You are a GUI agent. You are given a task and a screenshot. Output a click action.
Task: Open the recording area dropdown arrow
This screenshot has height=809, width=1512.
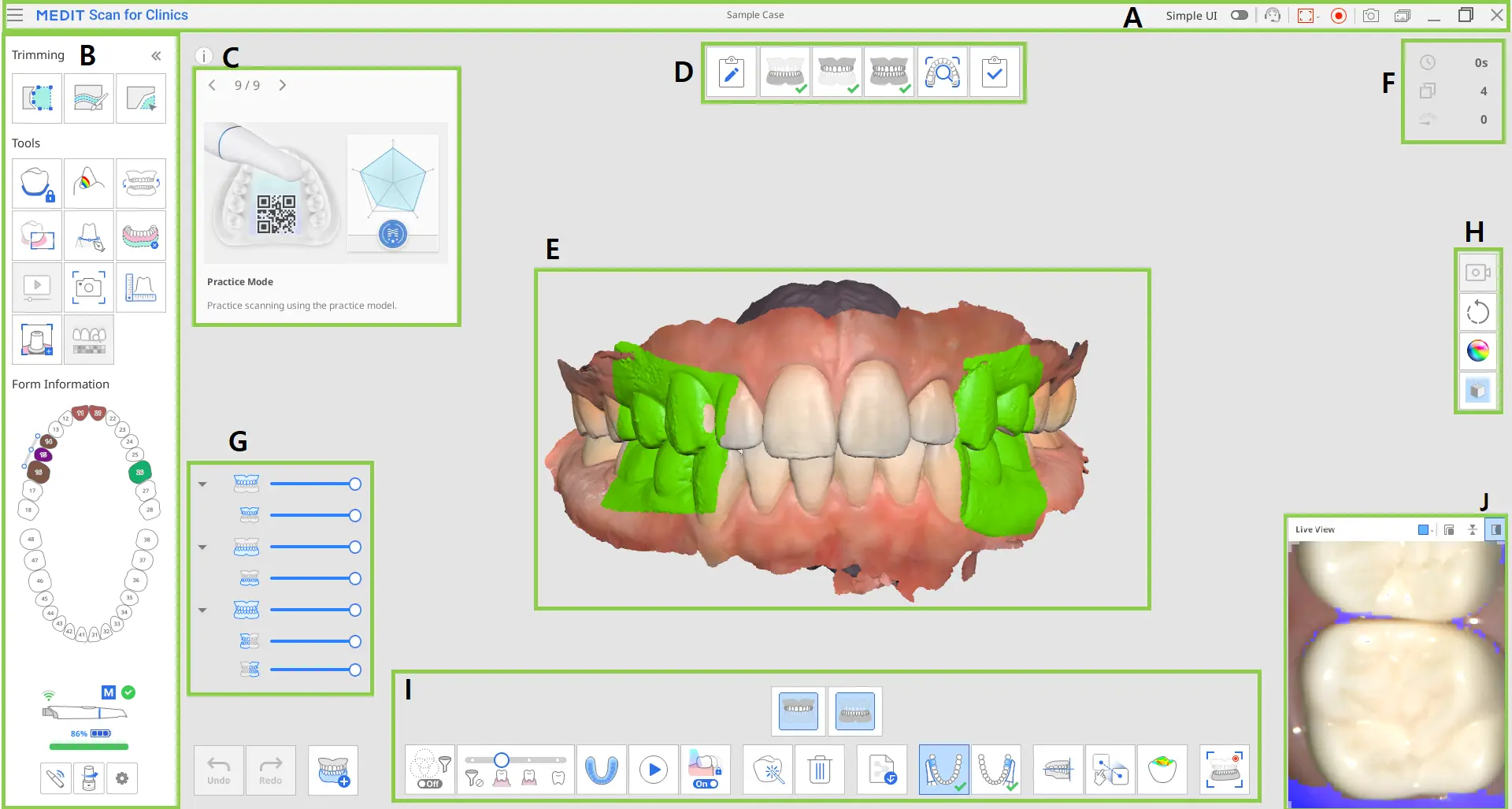coord(1318,16)
